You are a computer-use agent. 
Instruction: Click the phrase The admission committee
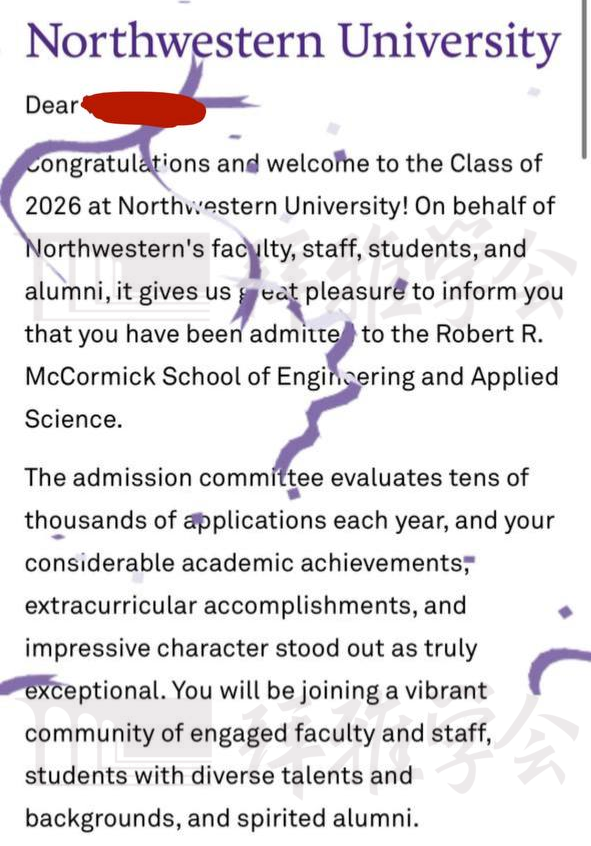(174, 478)
